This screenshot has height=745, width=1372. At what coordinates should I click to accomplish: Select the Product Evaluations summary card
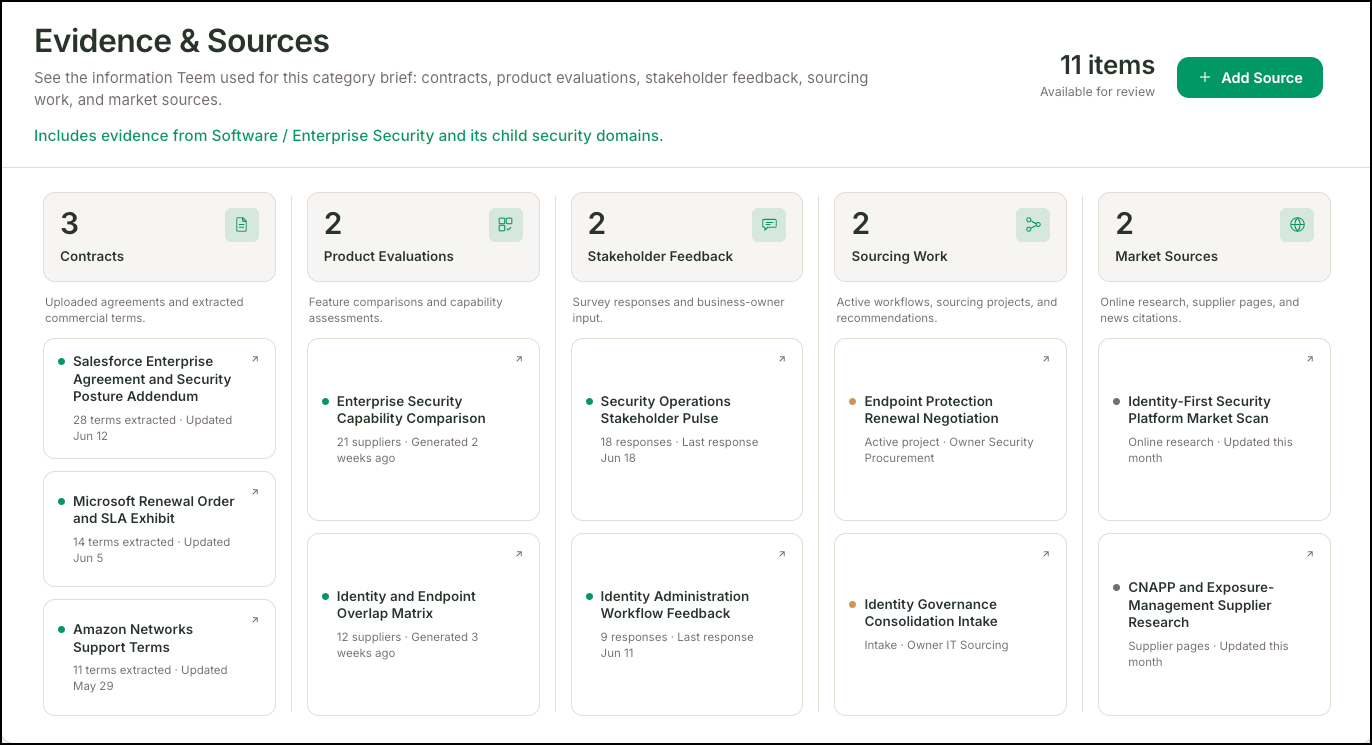point(423,237)
